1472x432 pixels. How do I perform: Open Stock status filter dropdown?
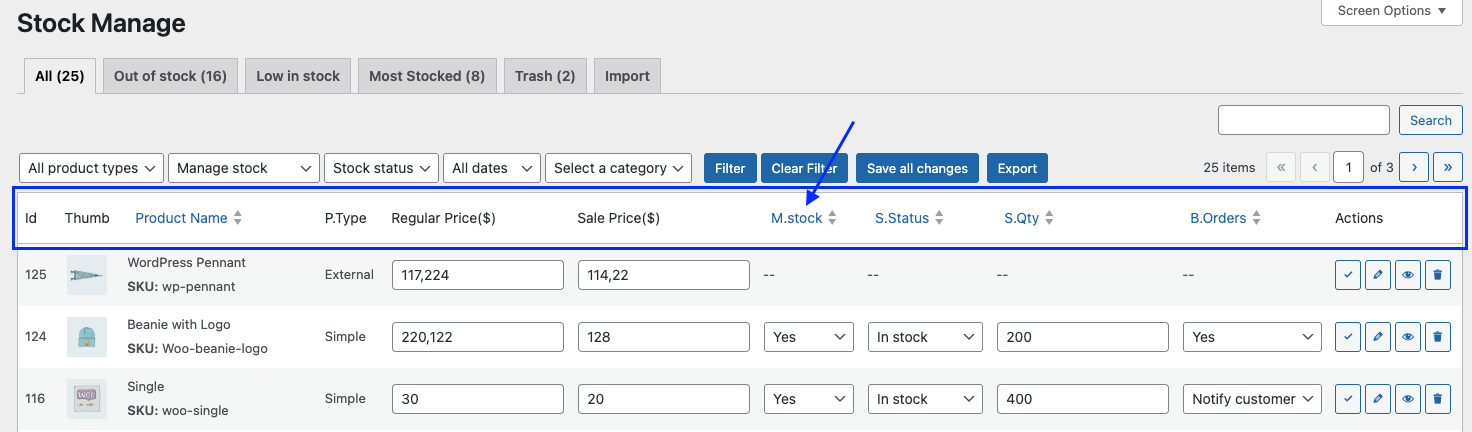(382, 168)
